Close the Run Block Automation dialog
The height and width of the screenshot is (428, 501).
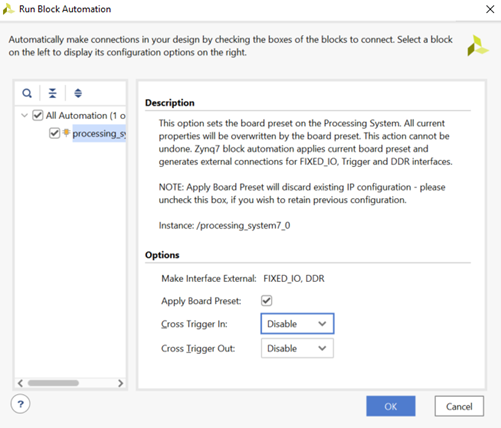[x=490, y=9]
